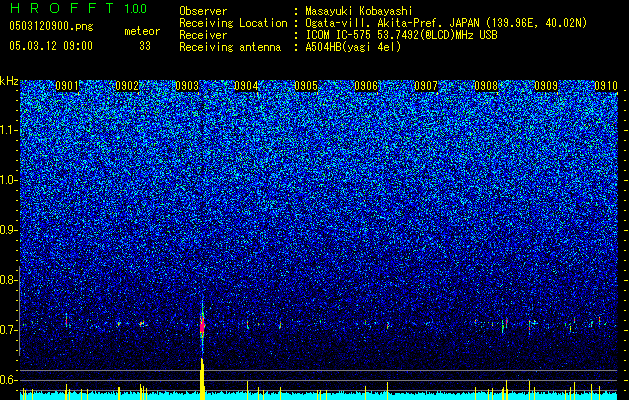Click the receiving location Ogata-vill. Akita-Pref. text
The image size is (629, 400).
click(446, 23)
